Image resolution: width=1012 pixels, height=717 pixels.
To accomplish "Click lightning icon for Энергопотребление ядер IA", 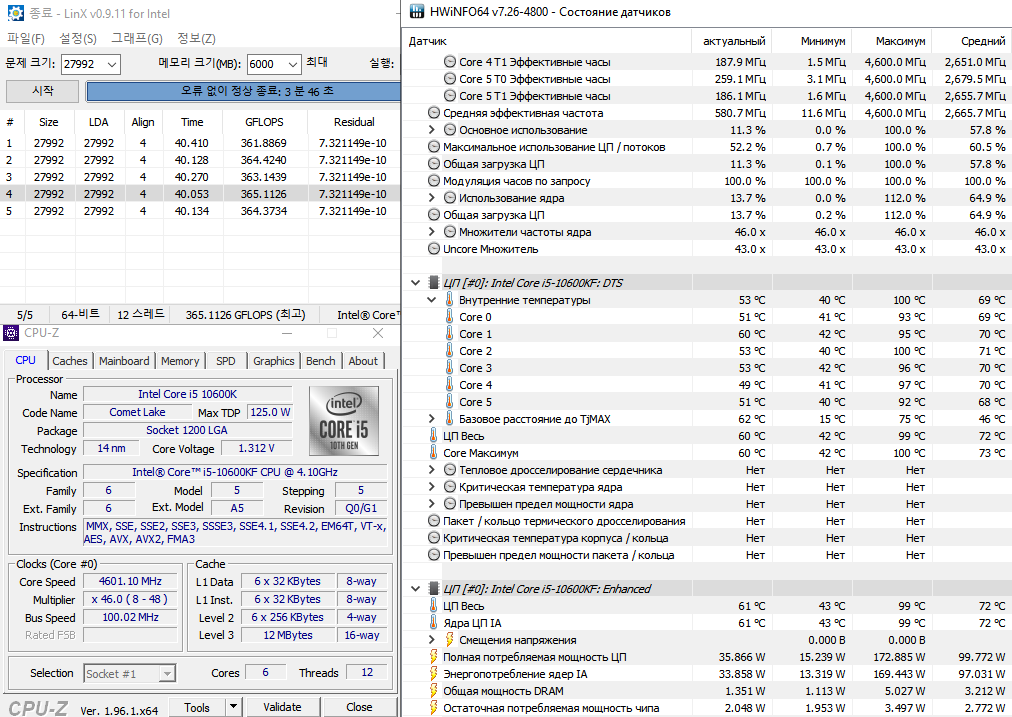I will [434, 674].
